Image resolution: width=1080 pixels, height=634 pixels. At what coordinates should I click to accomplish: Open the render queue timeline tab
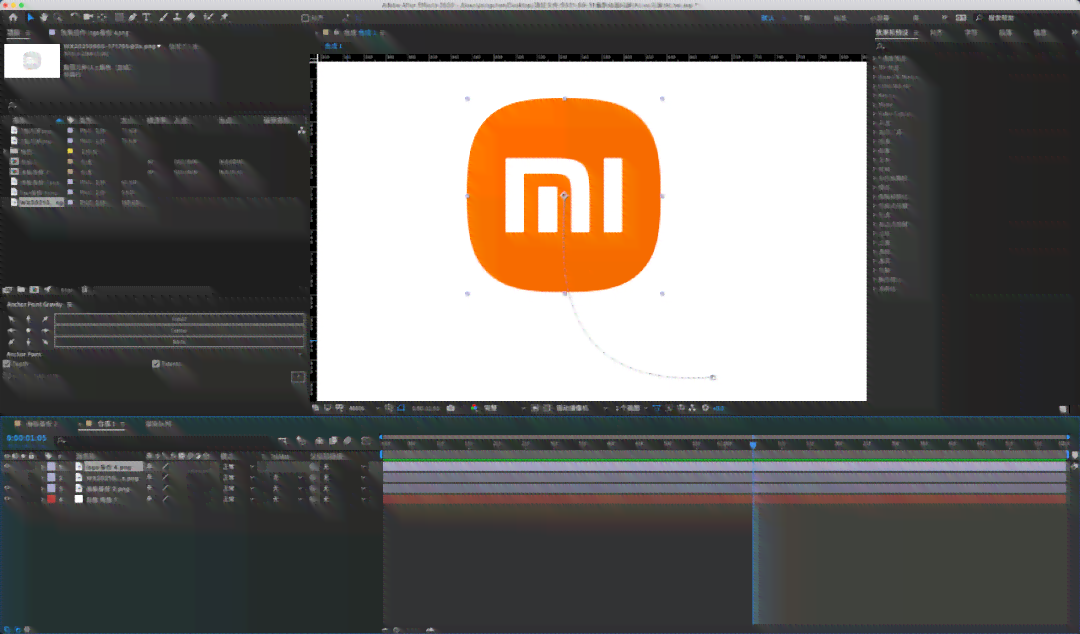(x=158, y=424)
